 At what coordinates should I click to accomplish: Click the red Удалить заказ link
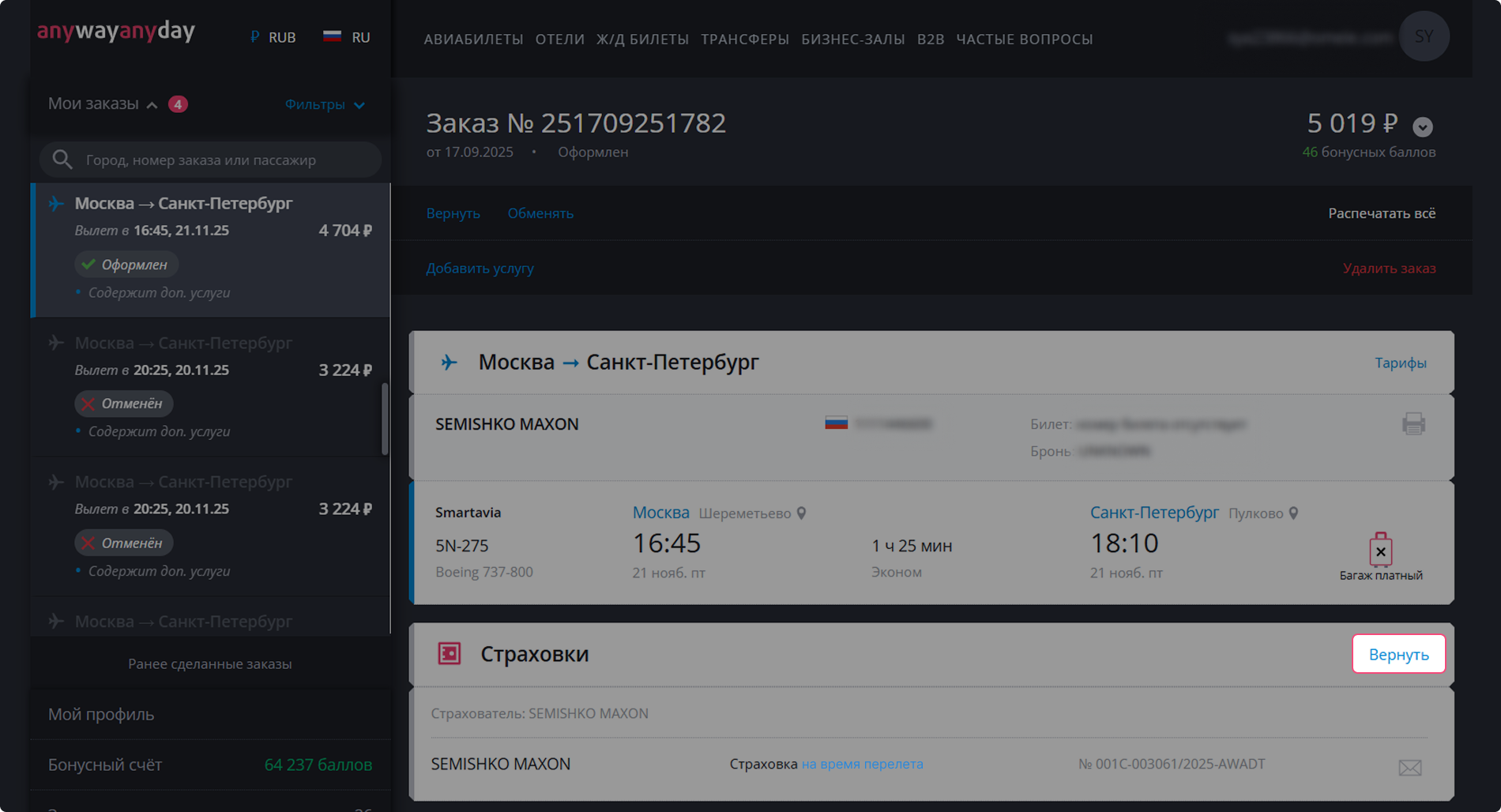pyautogui.click(x=1389, y=269)
